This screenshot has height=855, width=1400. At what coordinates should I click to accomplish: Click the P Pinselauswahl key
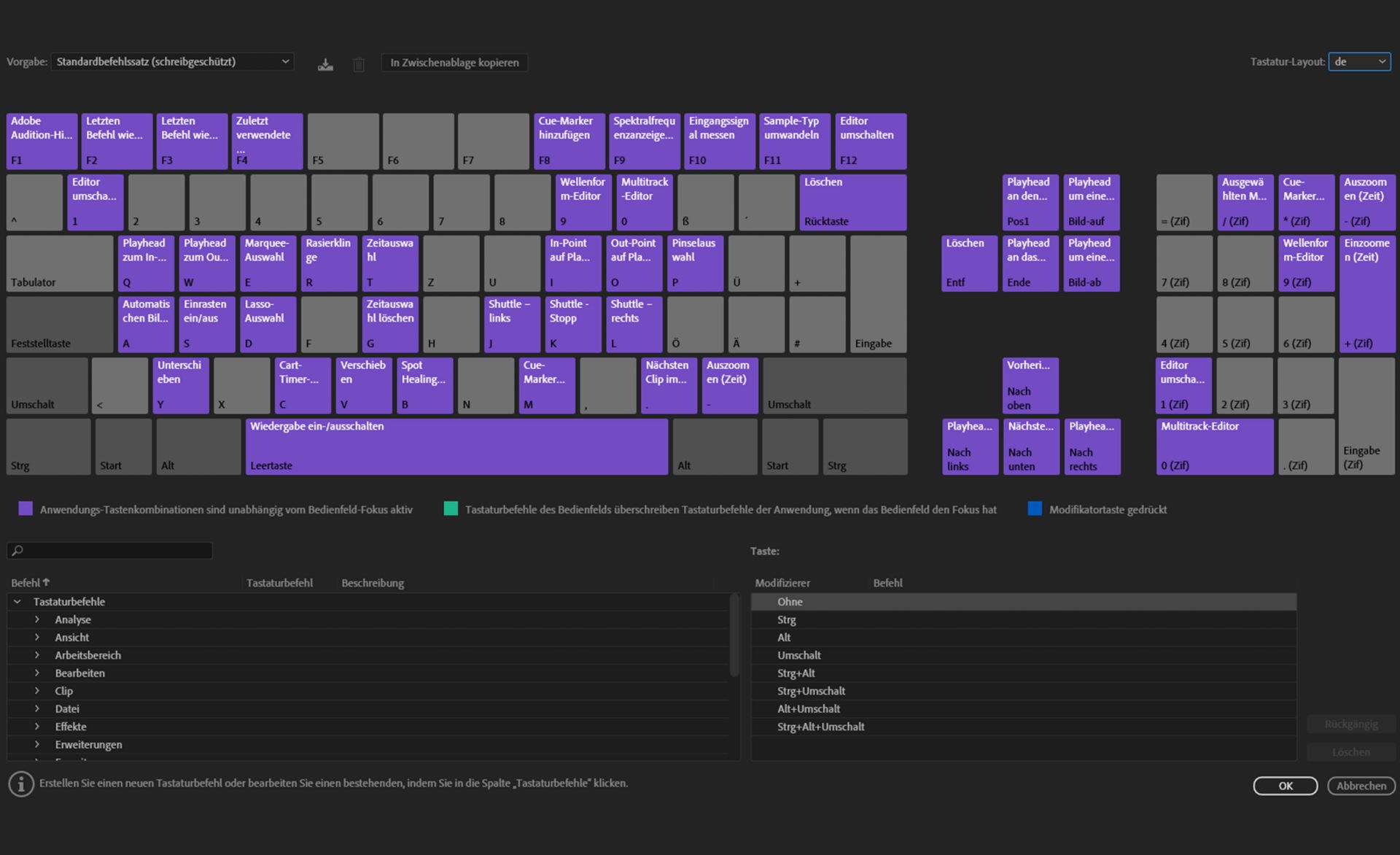click(696, 263)
